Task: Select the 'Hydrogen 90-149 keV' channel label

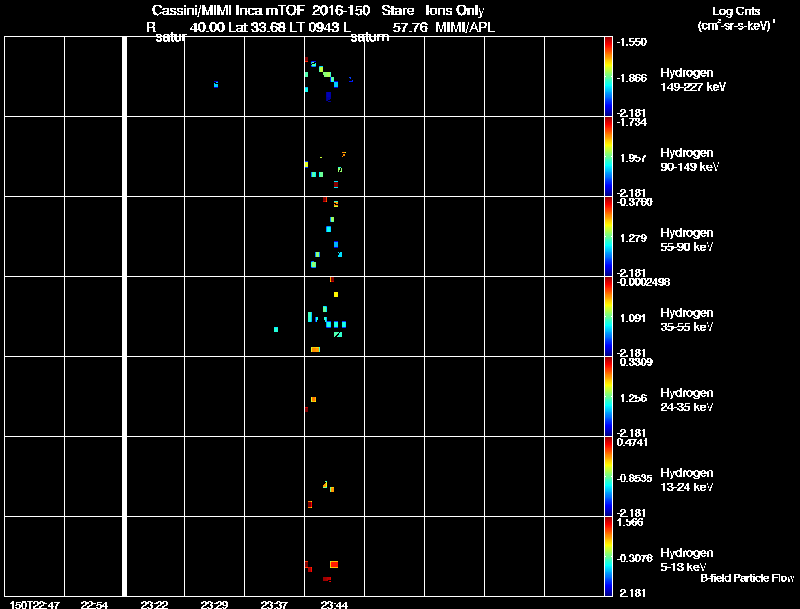Action: pos(689,160)
